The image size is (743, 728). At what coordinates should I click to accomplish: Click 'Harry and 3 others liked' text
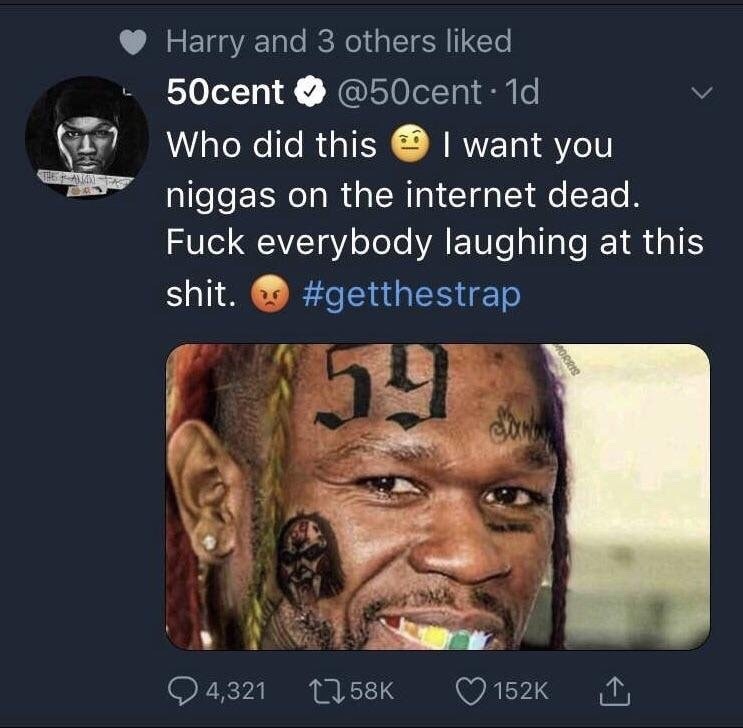pyautogui.click(x=338, y=42)
